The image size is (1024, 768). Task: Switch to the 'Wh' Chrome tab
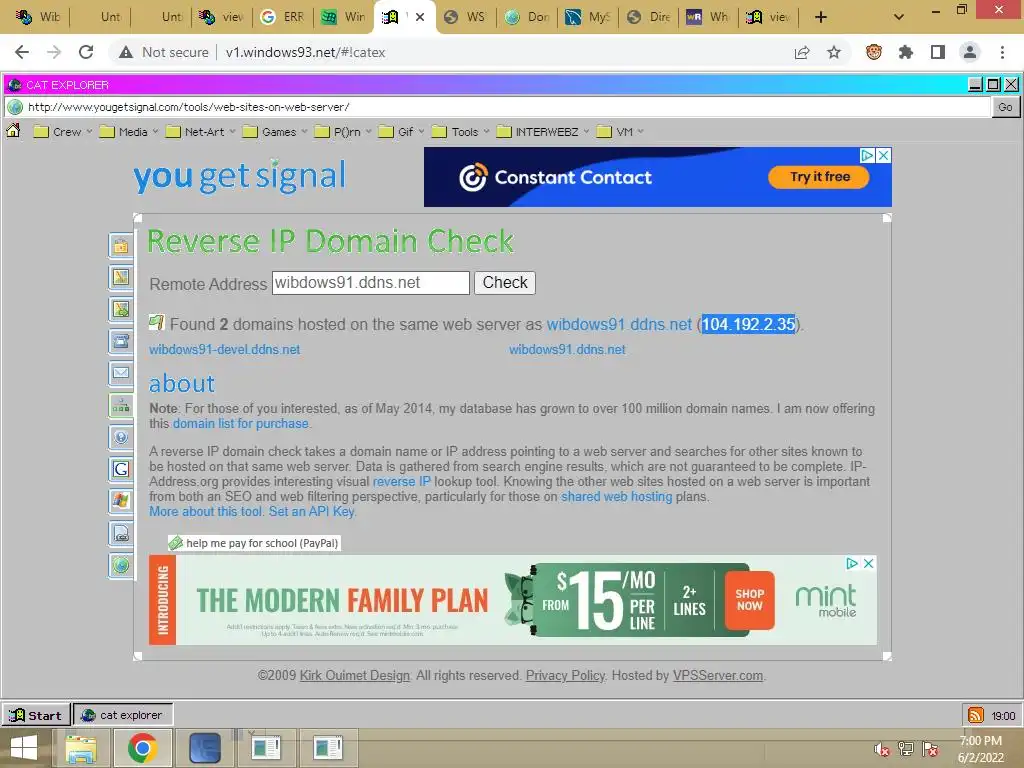[x=710, y=17]
